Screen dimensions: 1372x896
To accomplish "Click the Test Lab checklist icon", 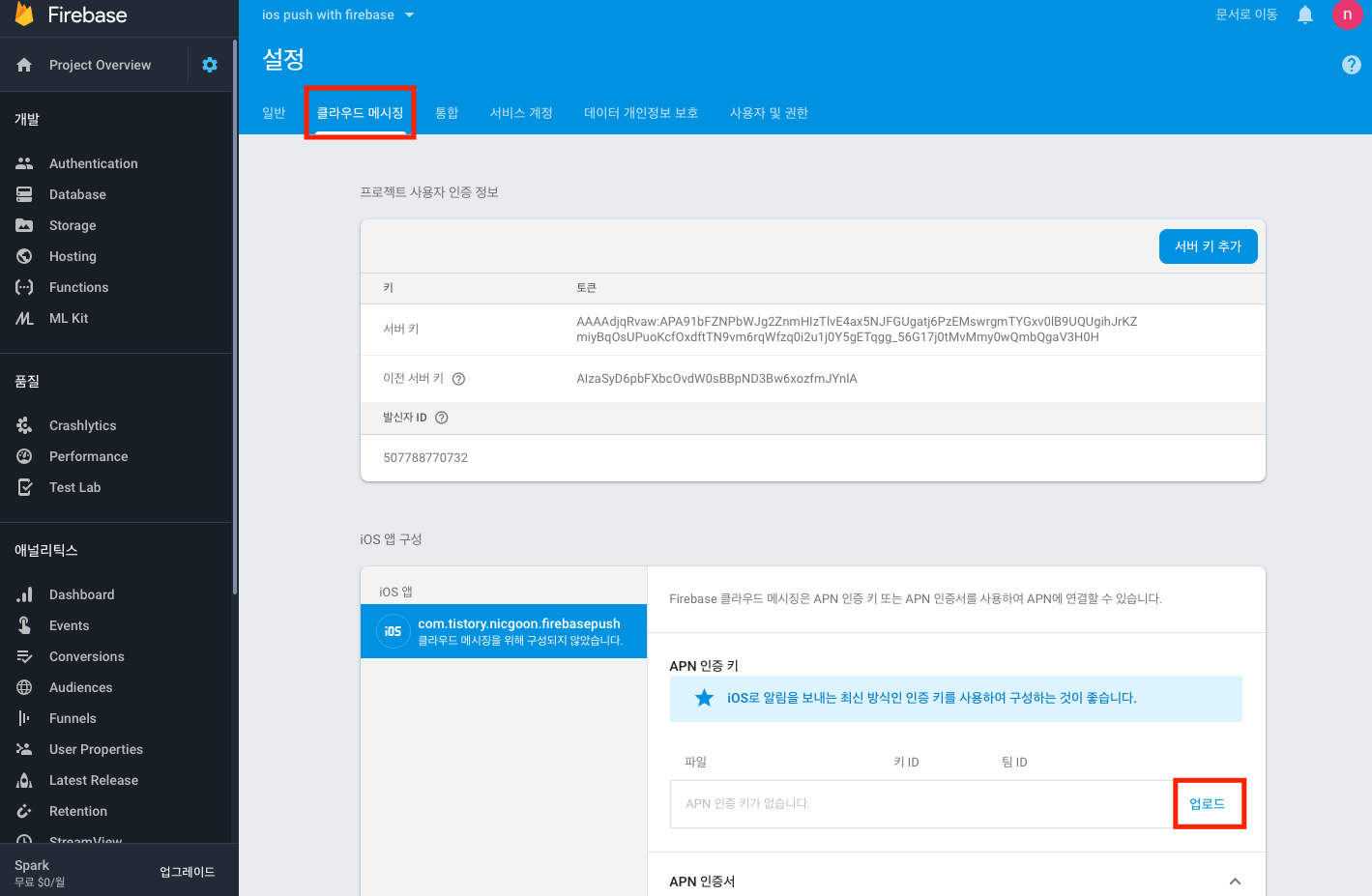I will pos(24,487).
